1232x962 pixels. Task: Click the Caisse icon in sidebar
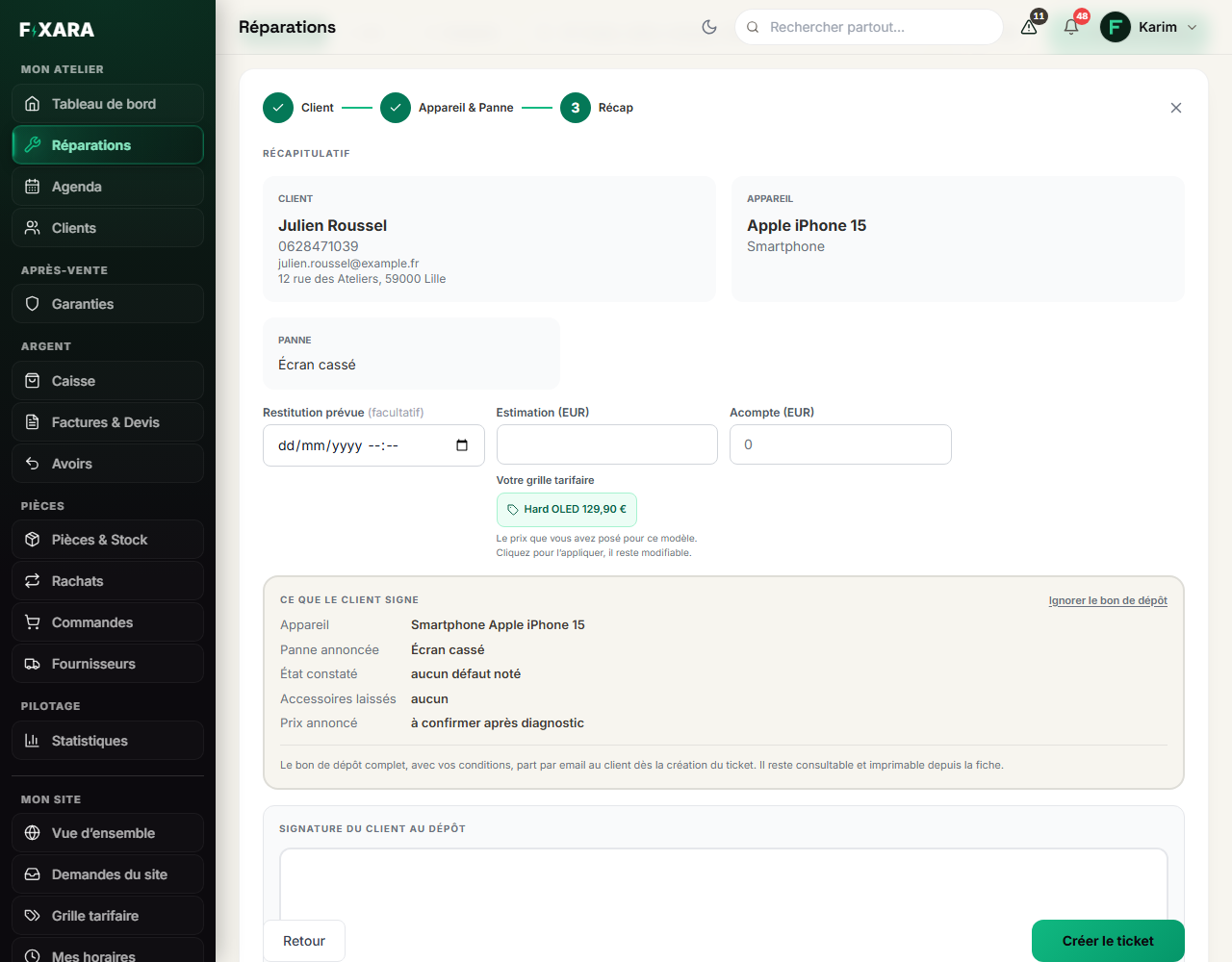click(33, 381)
